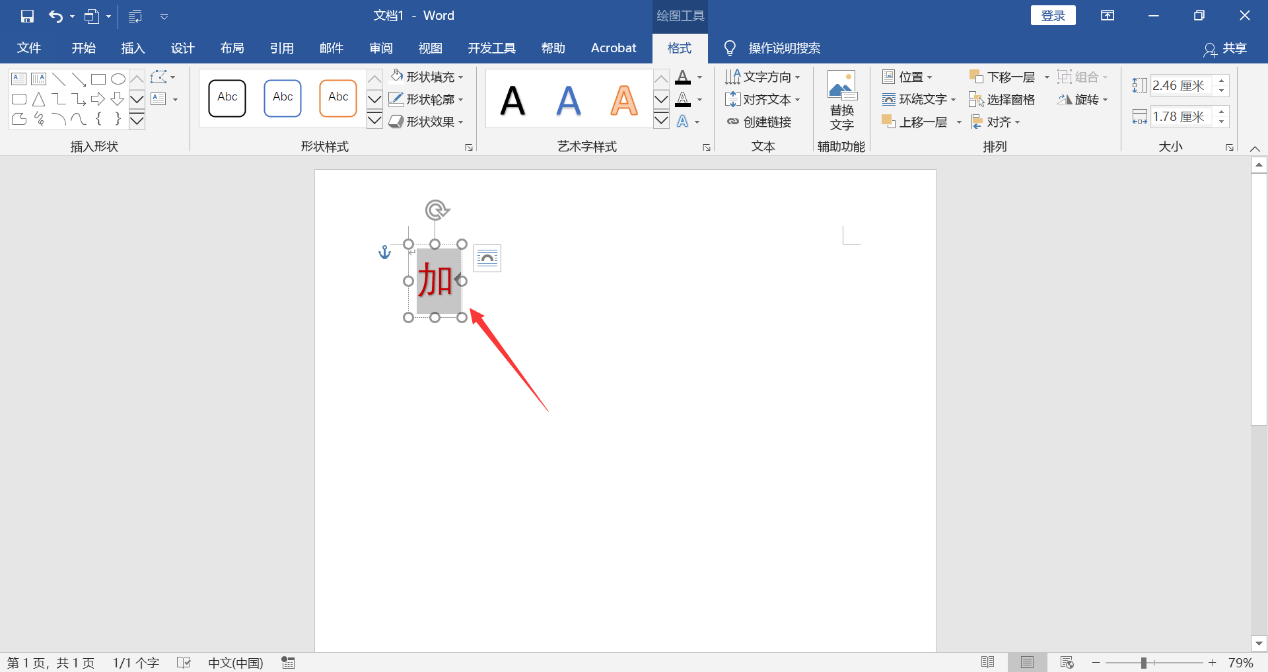Screen dimensions: 1268x672
Task: Switch to web layout view button
Action: (1067, 662)
